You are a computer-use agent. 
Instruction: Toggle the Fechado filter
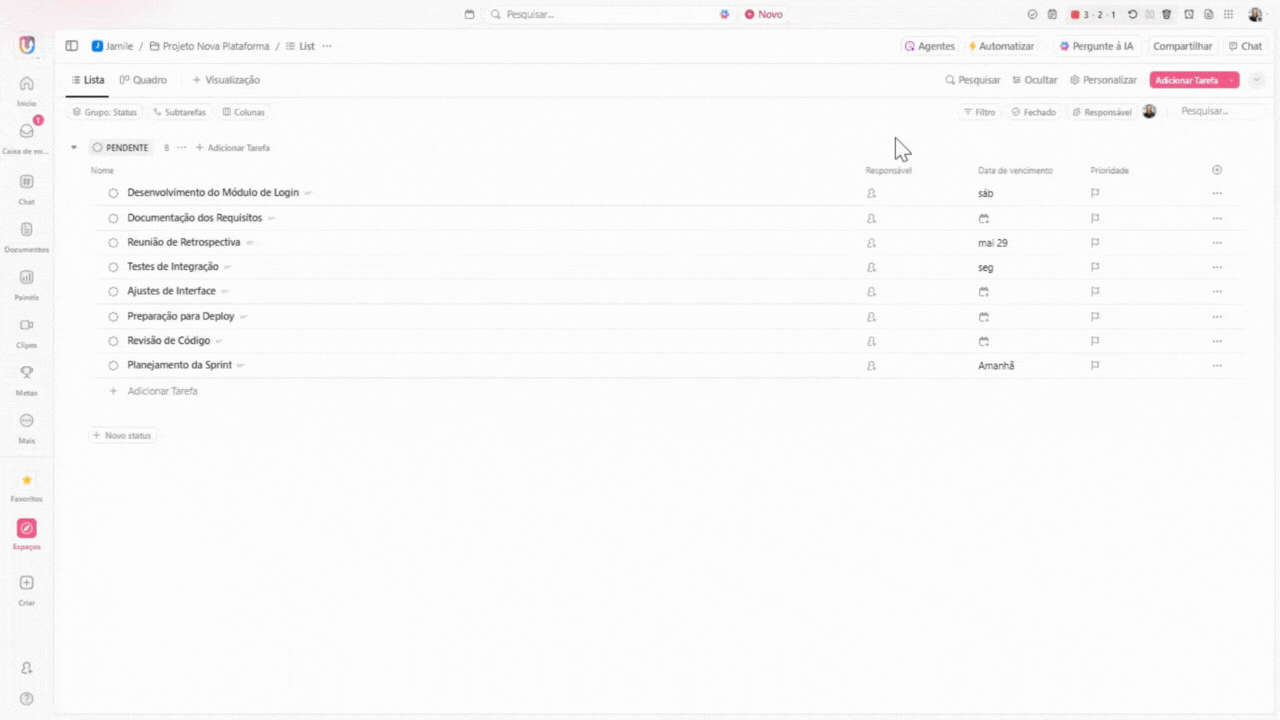point(1033,112)
